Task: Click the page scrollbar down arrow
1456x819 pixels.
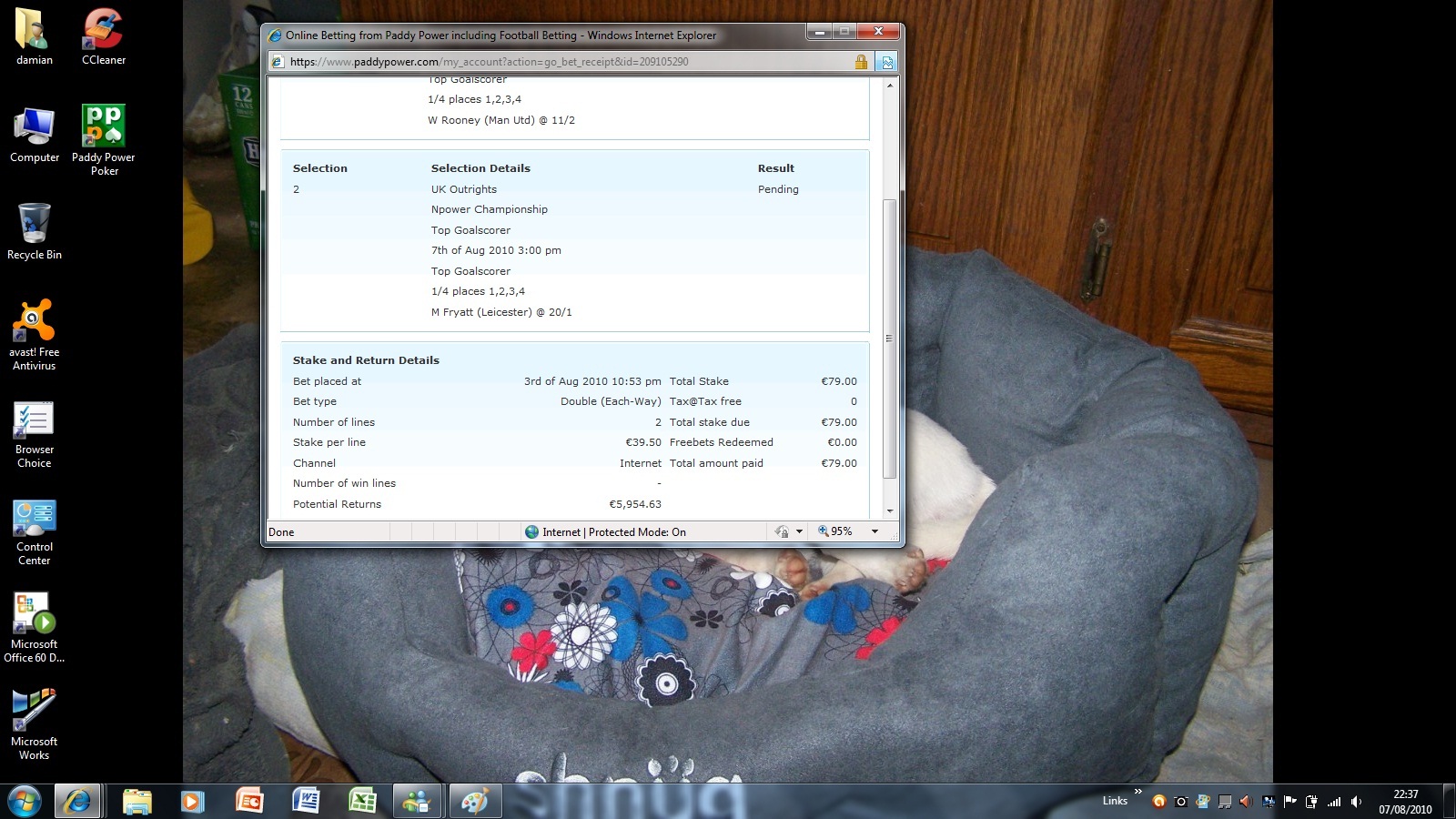Action: tap(889, 511)
